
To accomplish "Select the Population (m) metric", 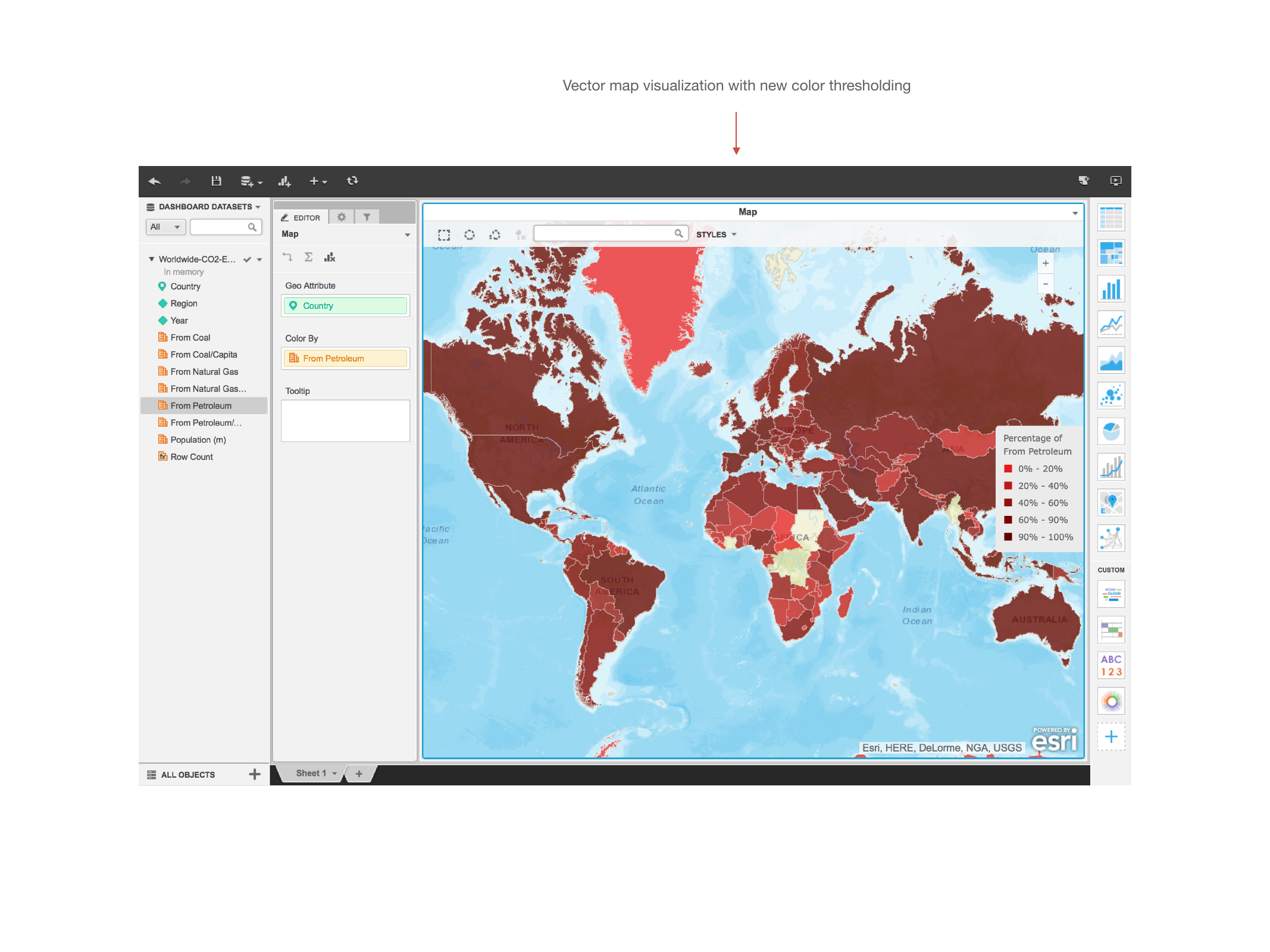I will point(198,440).
